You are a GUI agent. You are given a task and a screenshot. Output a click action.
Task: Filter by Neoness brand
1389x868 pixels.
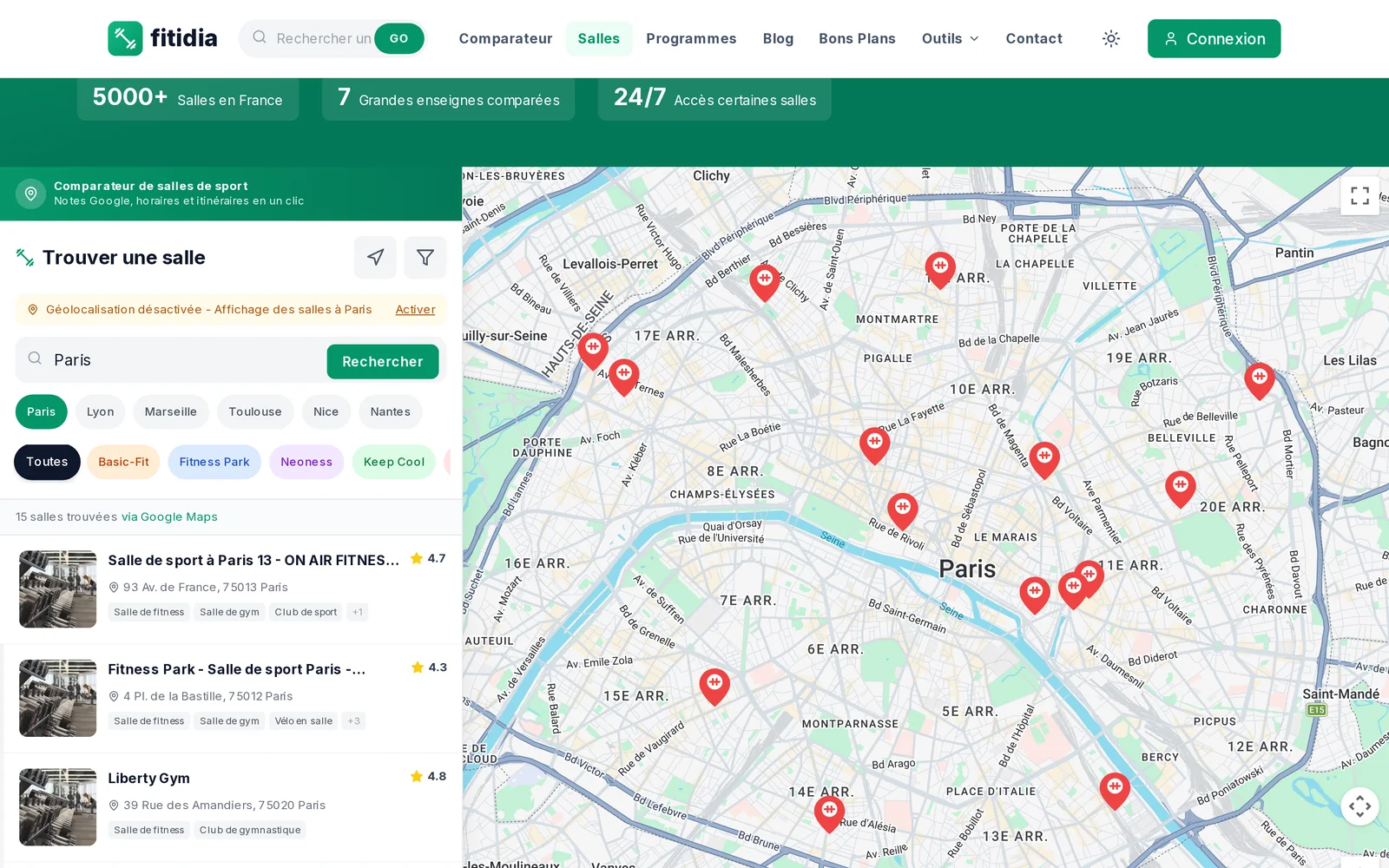(x=306, y=462)
